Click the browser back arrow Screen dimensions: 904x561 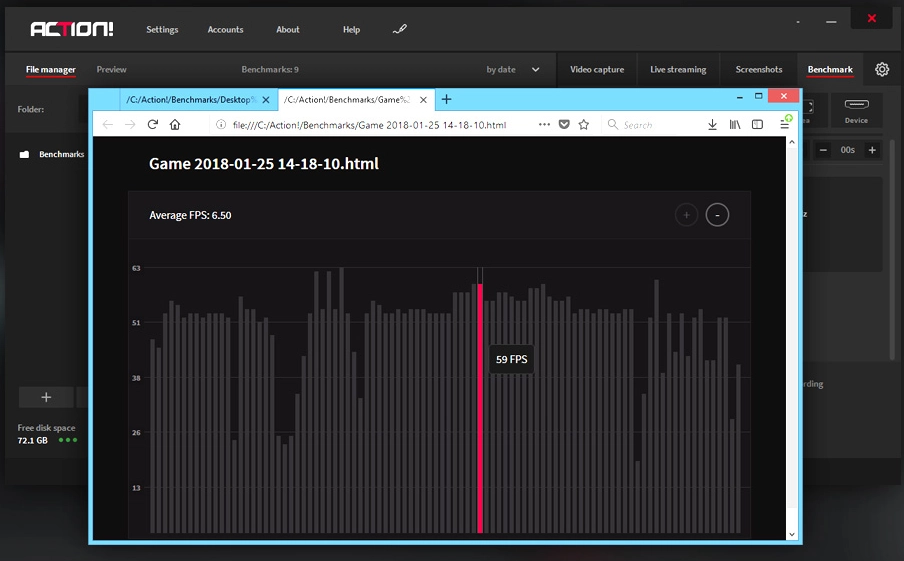107,125
